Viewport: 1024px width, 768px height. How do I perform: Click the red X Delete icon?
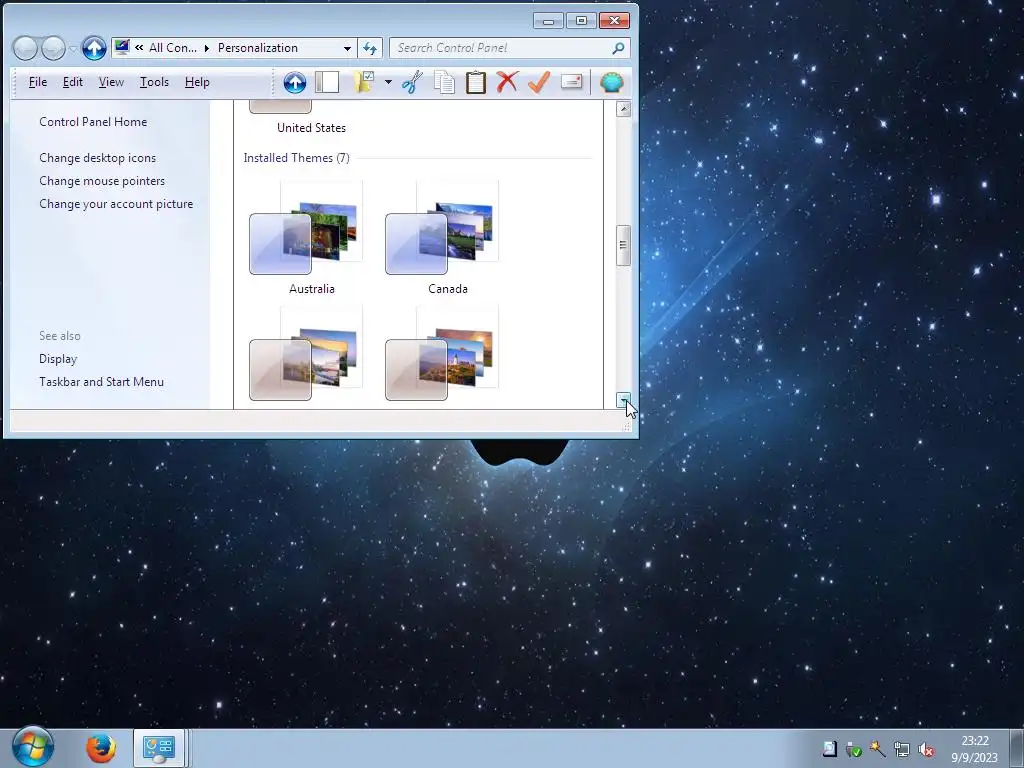507,82
